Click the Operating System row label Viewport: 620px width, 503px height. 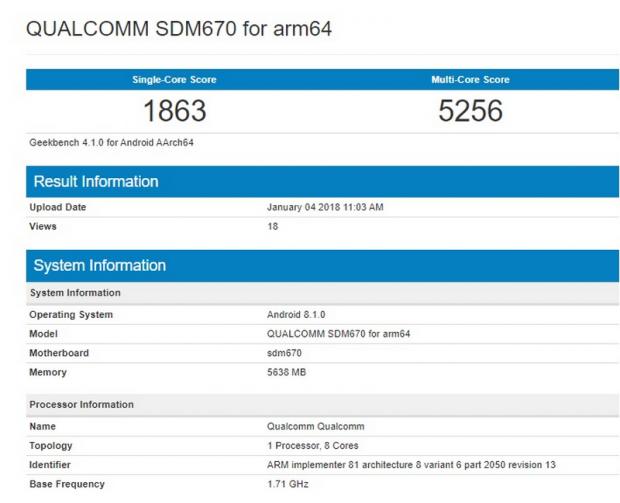tap(71, 314)
